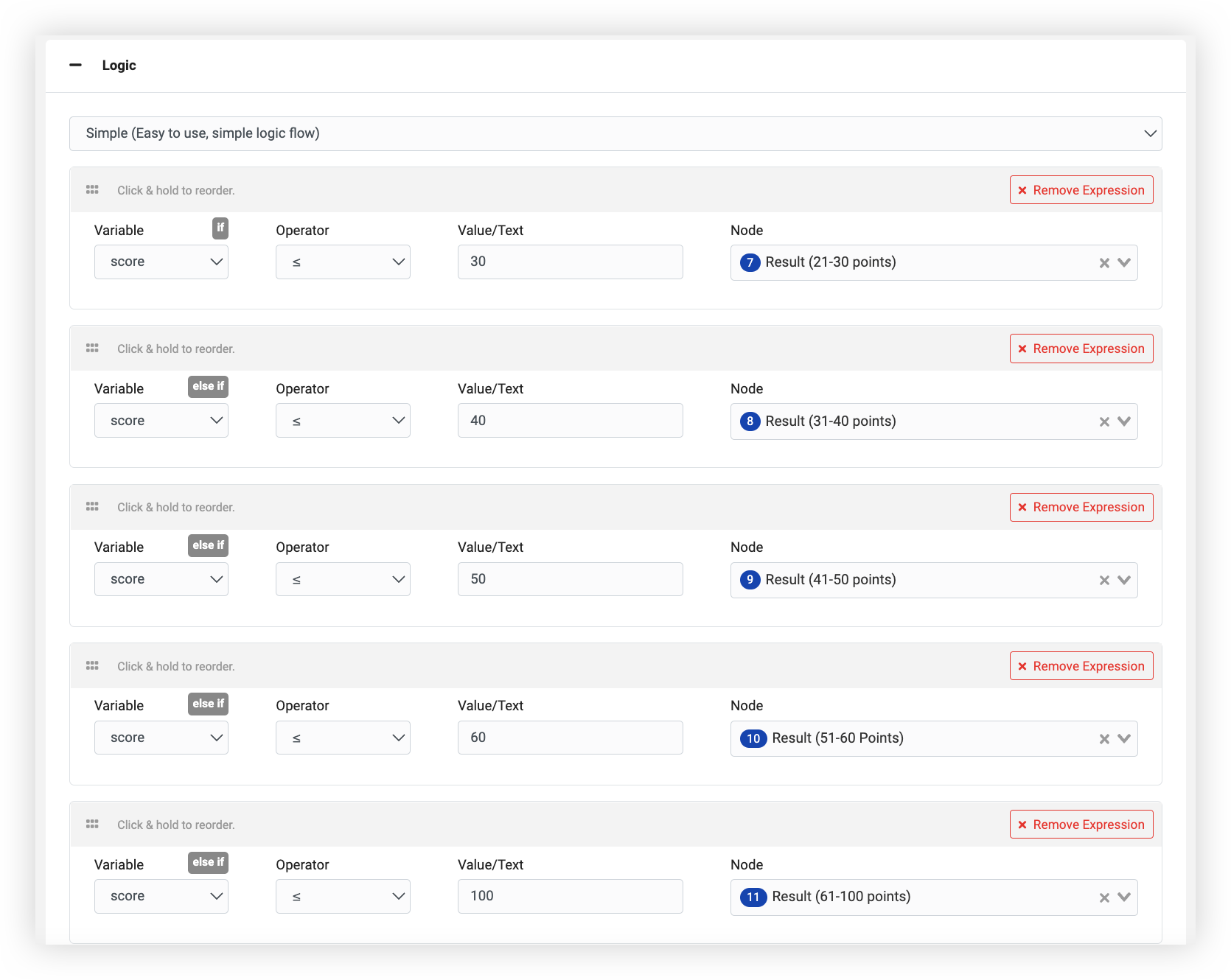Click the Value/Text field containing 100

tap(571, 896)
